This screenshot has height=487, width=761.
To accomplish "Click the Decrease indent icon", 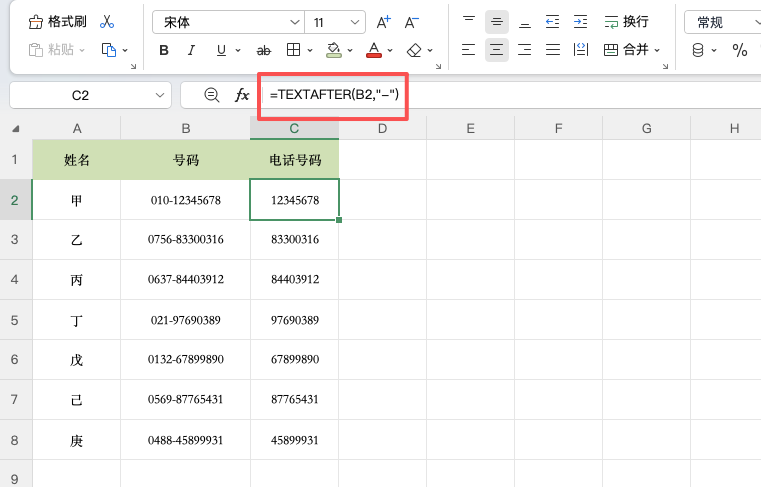I will tap(552, 22).
